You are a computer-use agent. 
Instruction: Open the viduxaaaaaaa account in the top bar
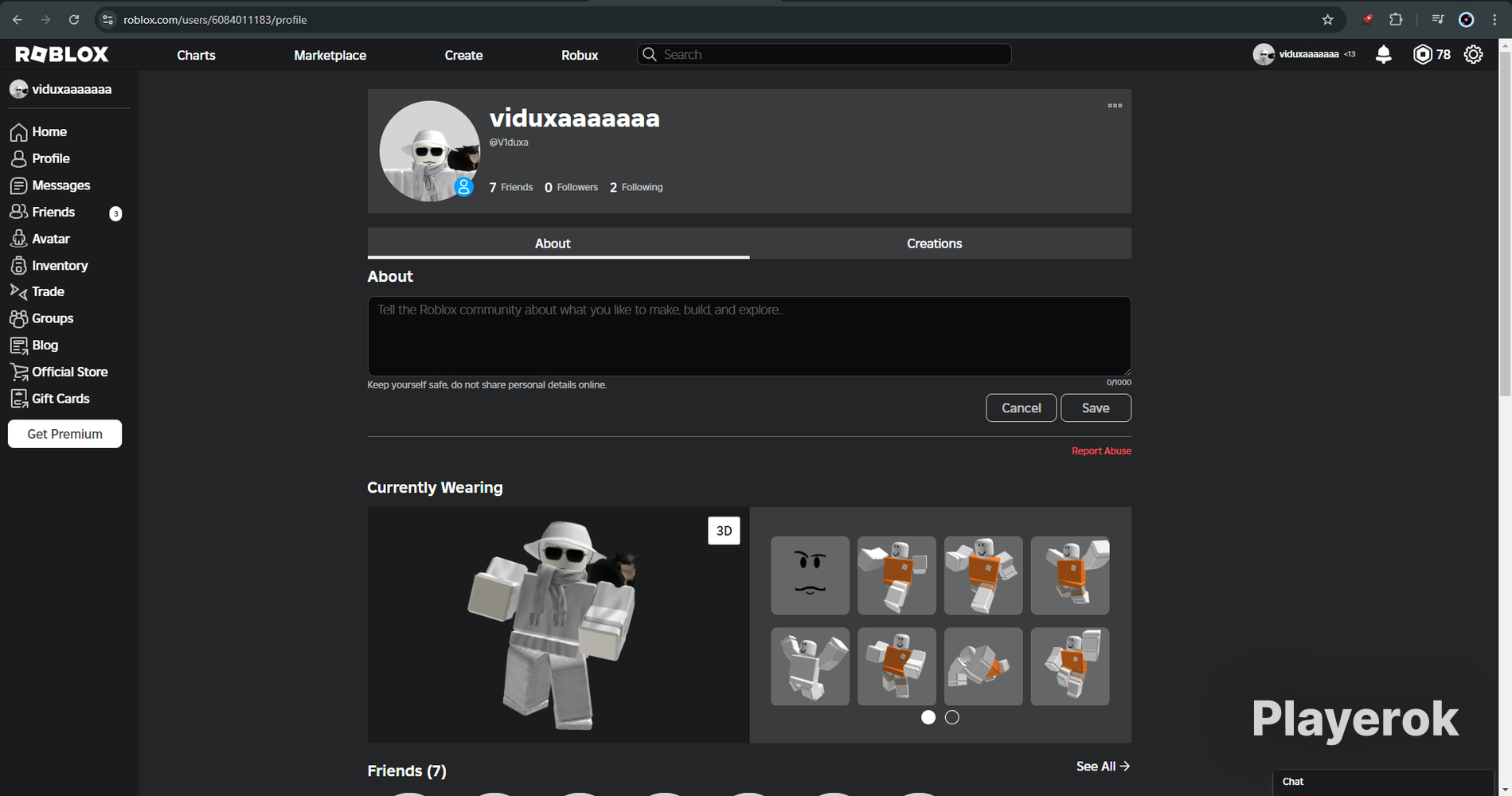click(x=1303, y=54)
